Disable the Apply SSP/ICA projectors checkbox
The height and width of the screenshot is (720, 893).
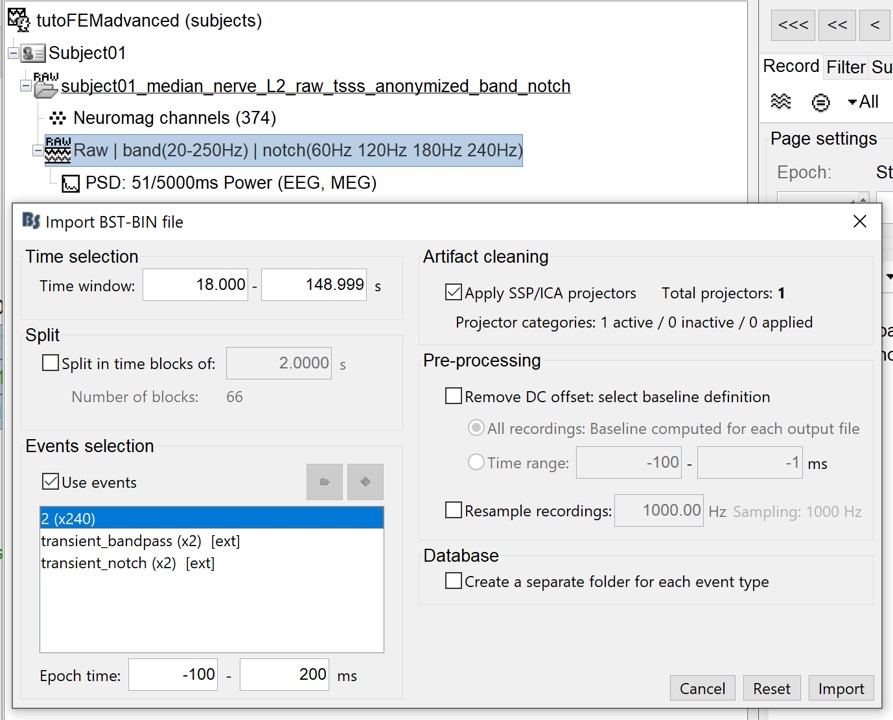[x=454, y=293]
